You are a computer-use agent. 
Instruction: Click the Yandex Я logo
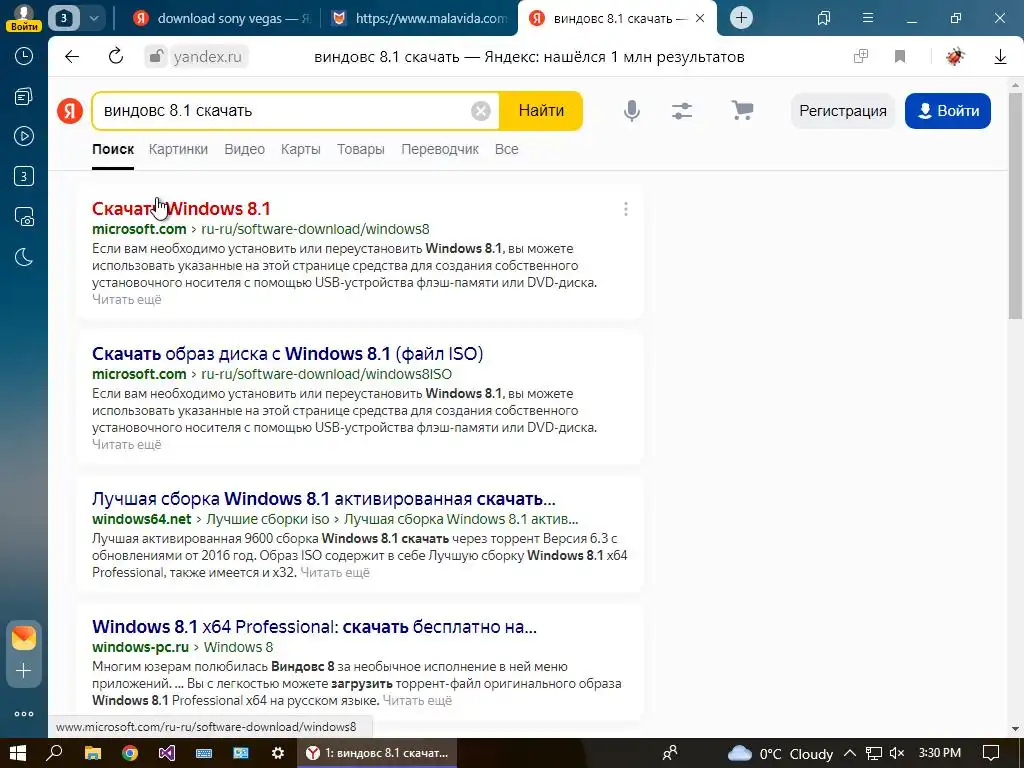click(x=70, y=111)
